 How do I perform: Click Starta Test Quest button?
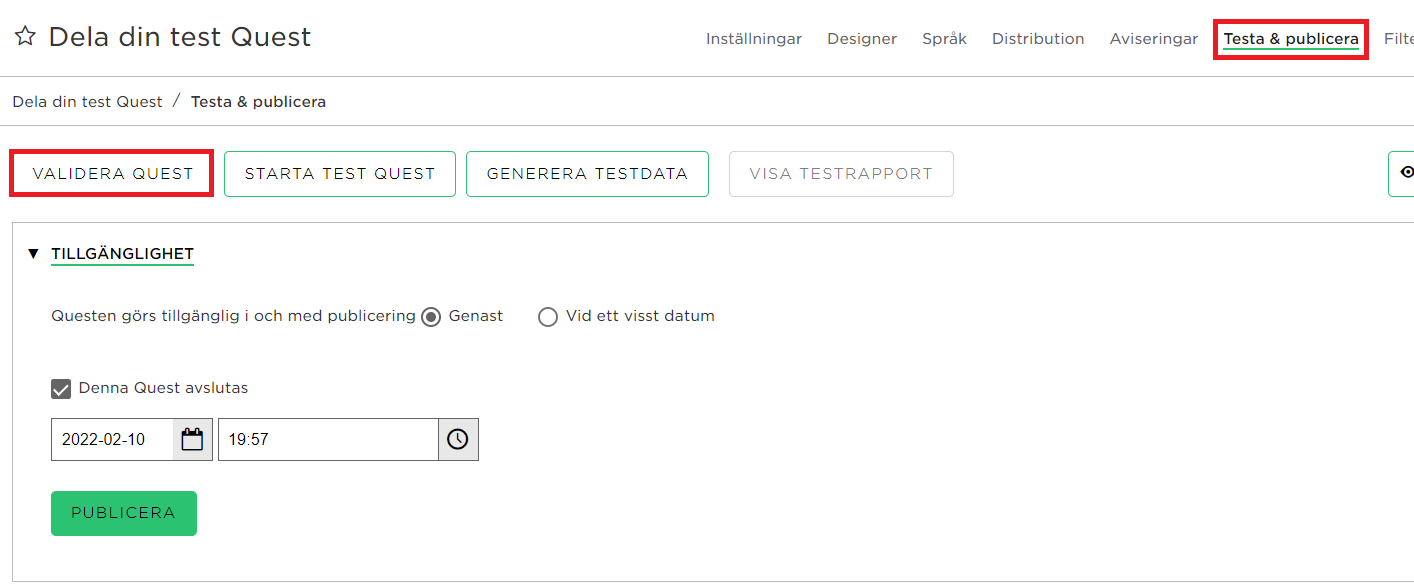(x=340, y=174)
